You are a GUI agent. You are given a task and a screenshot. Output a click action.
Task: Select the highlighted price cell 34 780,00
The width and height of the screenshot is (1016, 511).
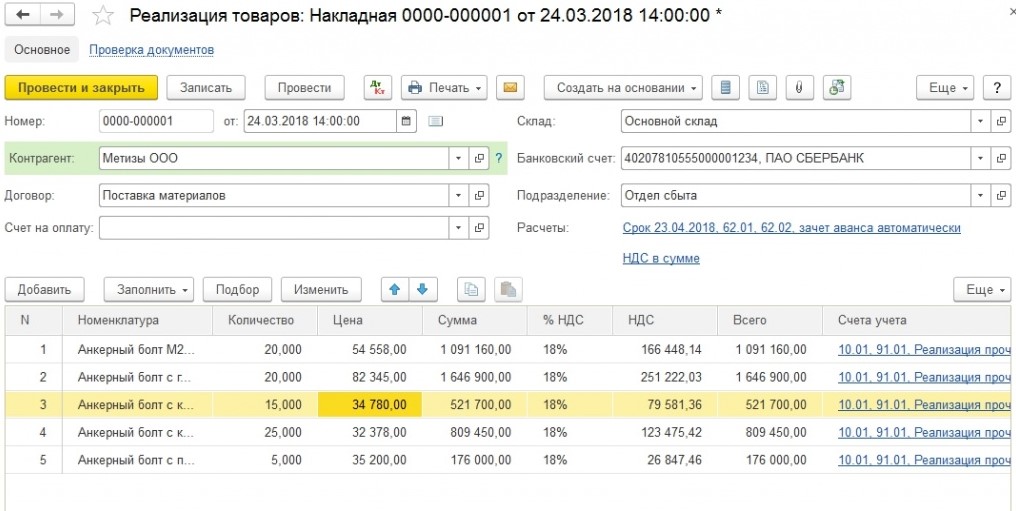point(369,405)
